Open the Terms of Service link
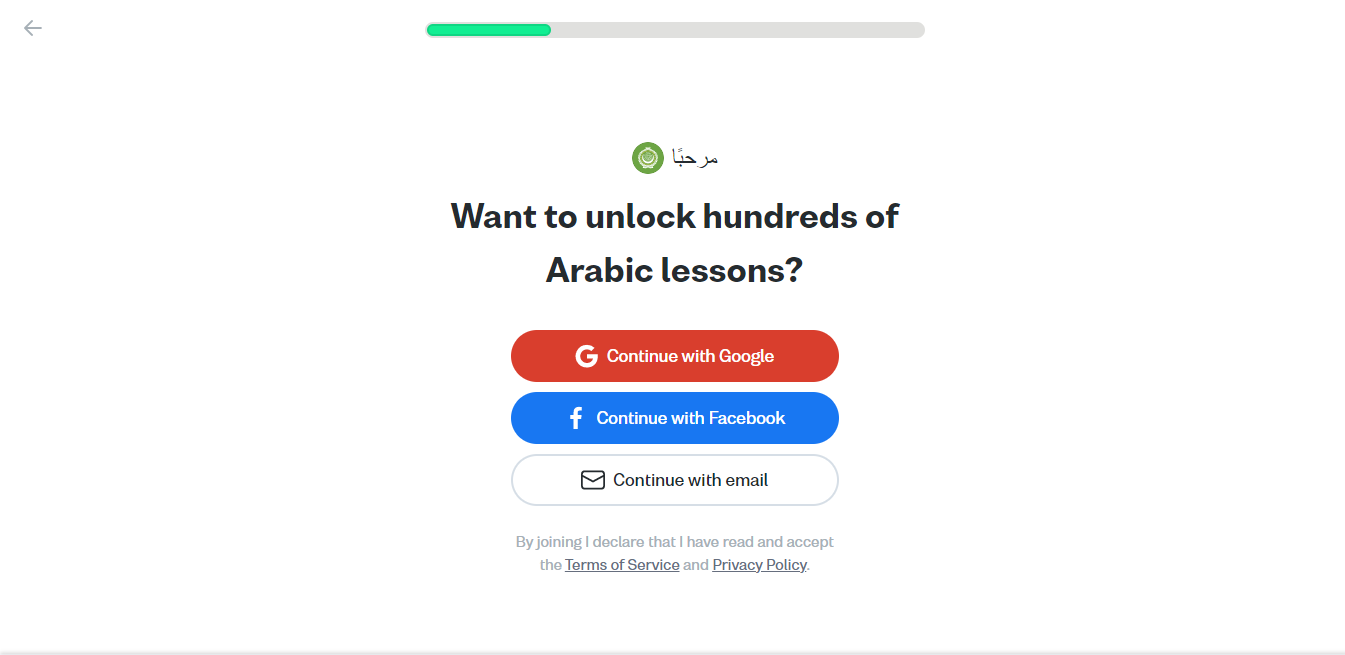The image size is (1345, 655). [622, 565]
